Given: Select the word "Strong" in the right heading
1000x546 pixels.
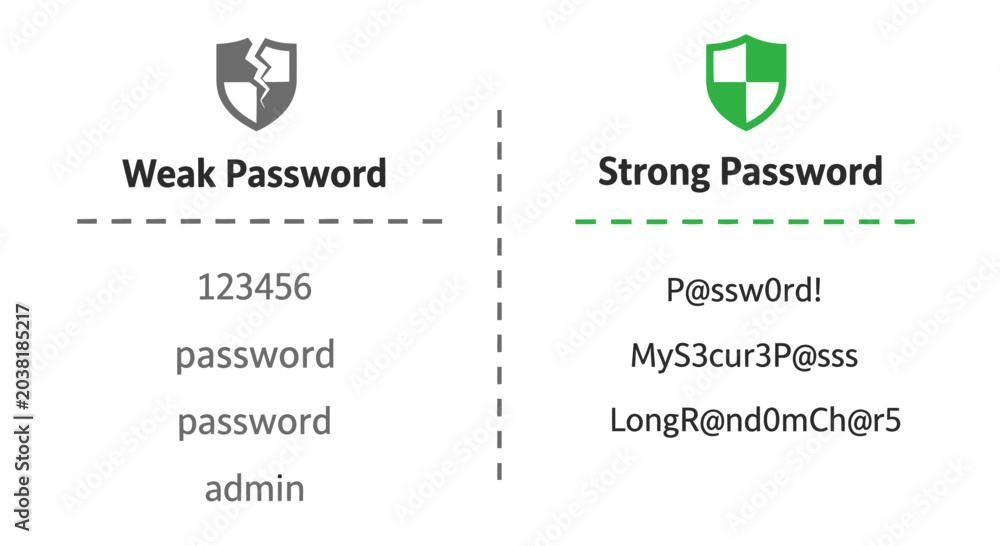Looking at the screenshot, I should click(654, 173).
